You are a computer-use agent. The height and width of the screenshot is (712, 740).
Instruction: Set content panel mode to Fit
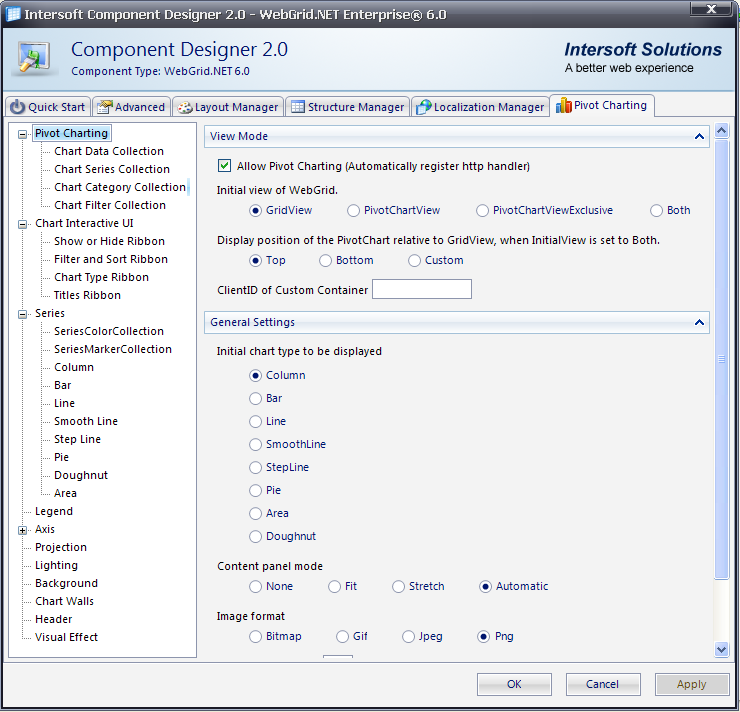(334, 586)
